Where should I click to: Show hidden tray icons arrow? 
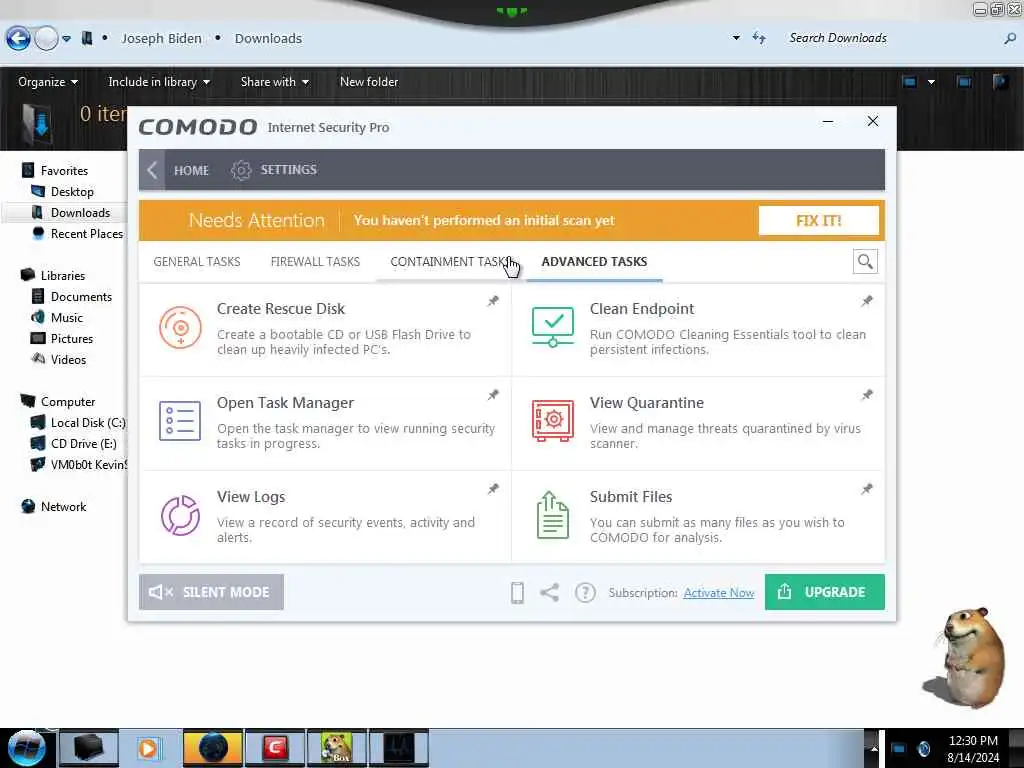pyautogui.click(x=873, y=748)
